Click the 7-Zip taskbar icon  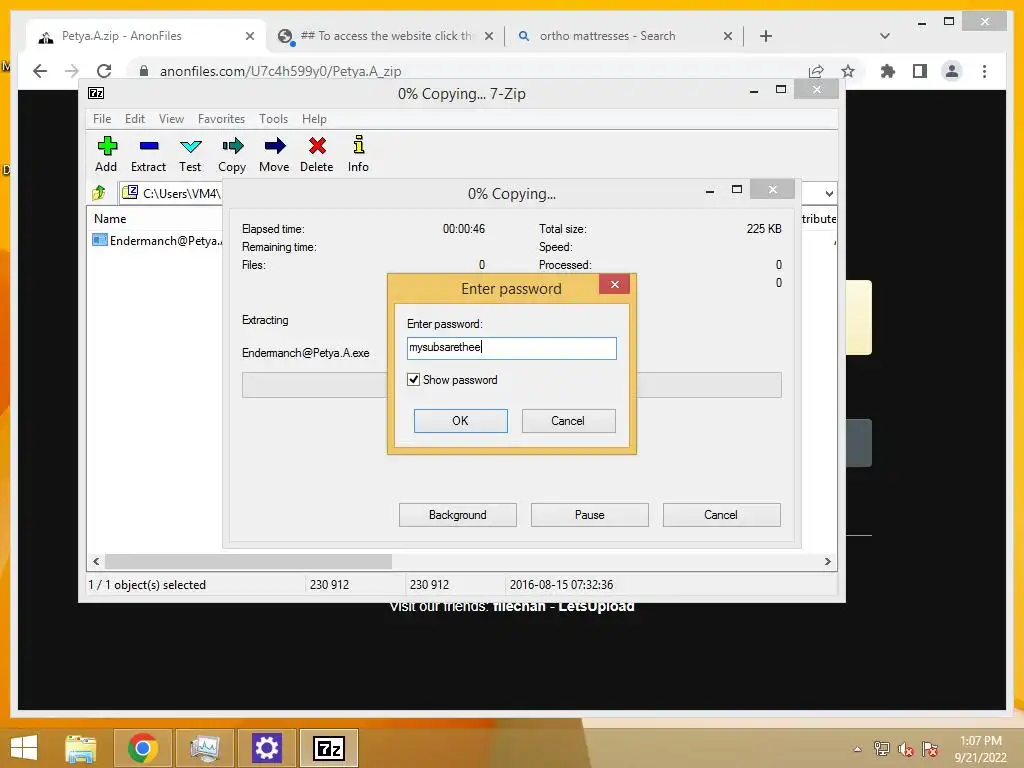click(x=329, y=748)
